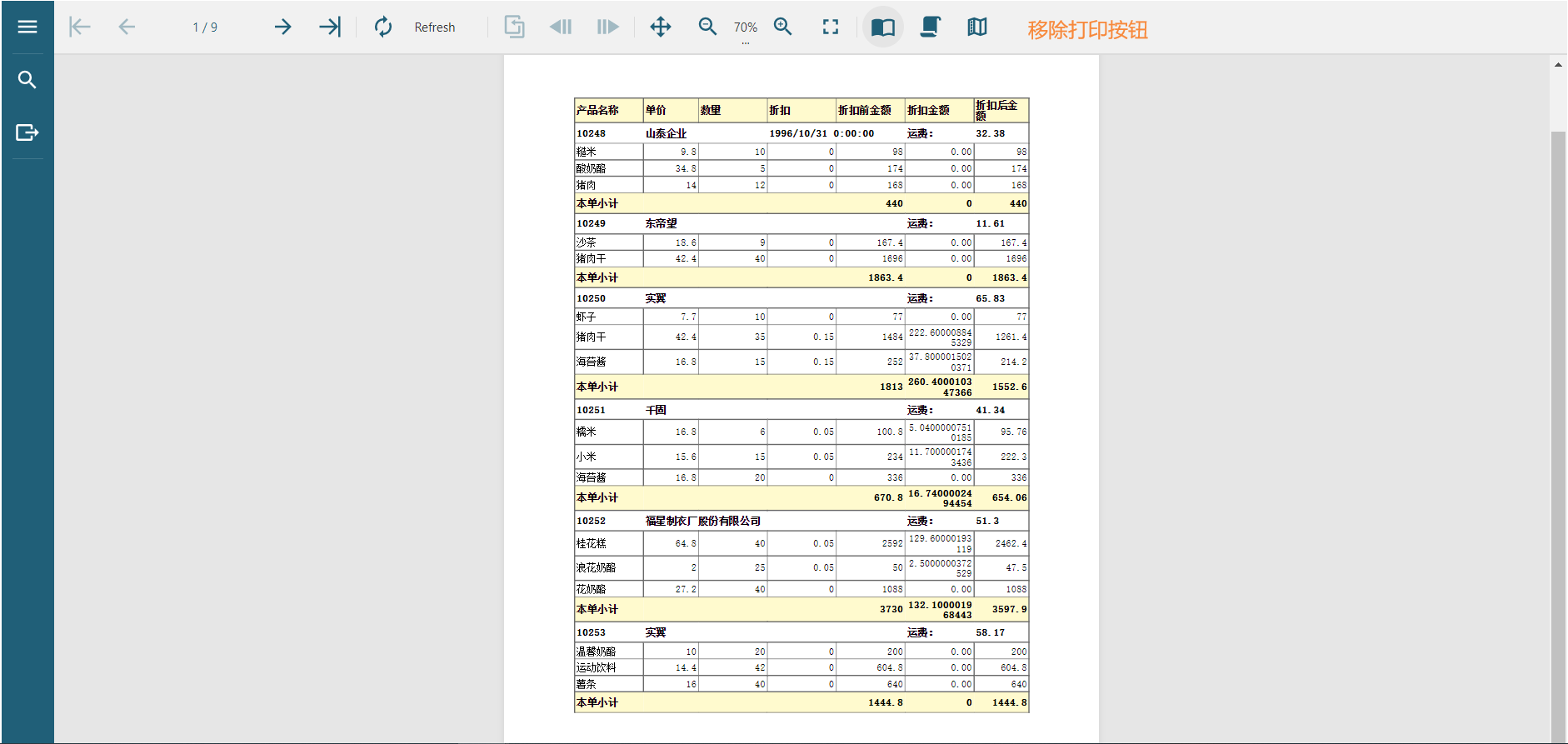This screenshot has height=744, width=1568.
Task: Click the page number field 1 / 9
Action: pos(205,27)
